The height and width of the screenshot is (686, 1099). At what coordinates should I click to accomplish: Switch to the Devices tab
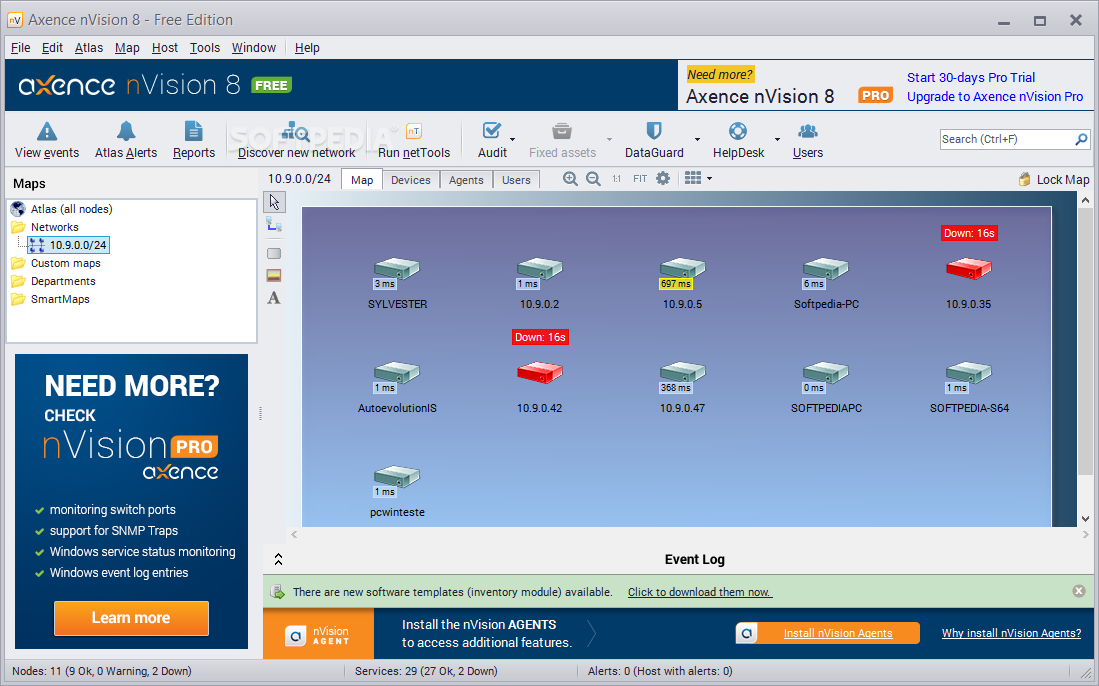coord(411,180)
